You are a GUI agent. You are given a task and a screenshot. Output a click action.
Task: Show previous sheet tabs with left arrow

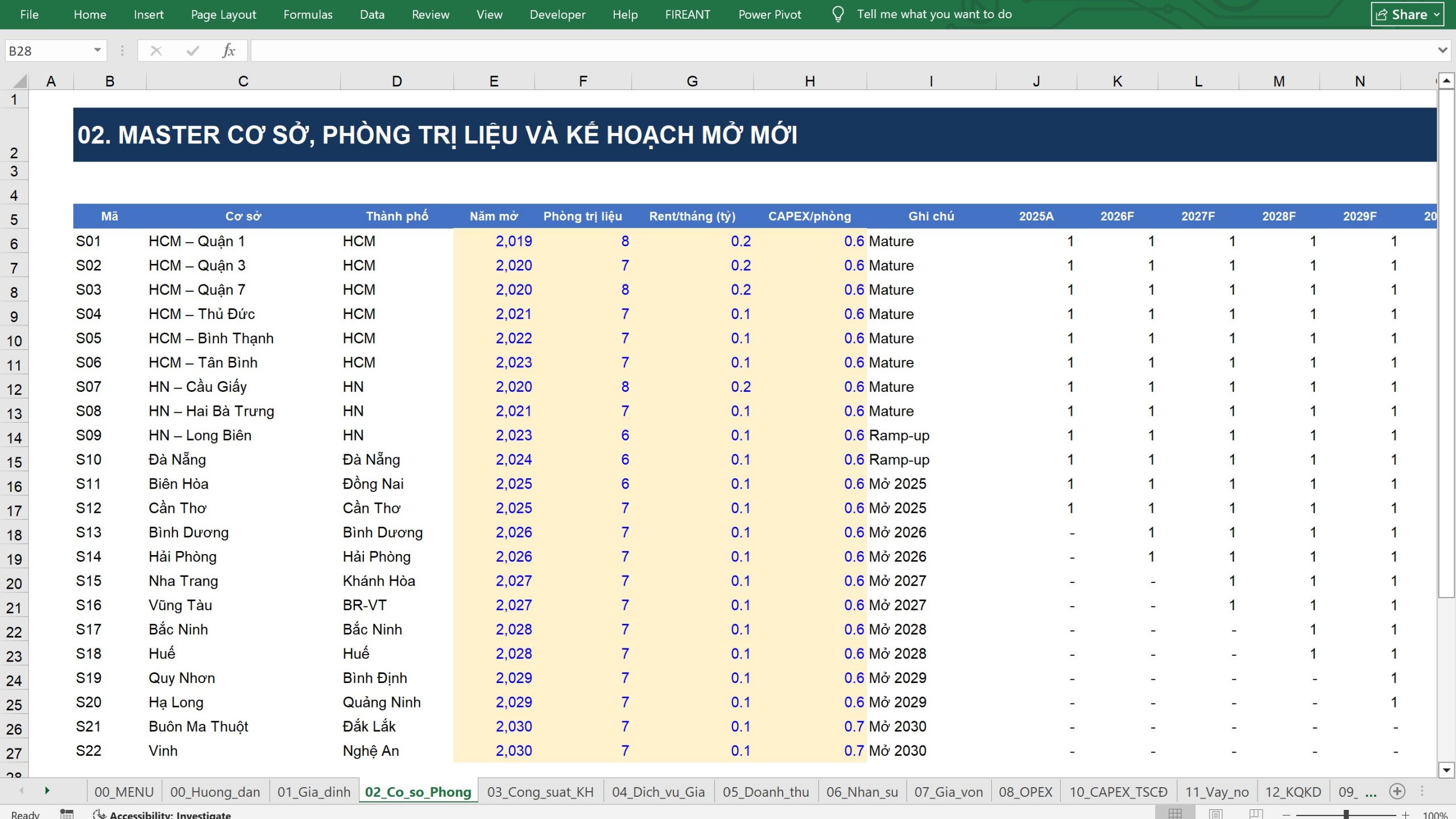click(x=22, y=791)
